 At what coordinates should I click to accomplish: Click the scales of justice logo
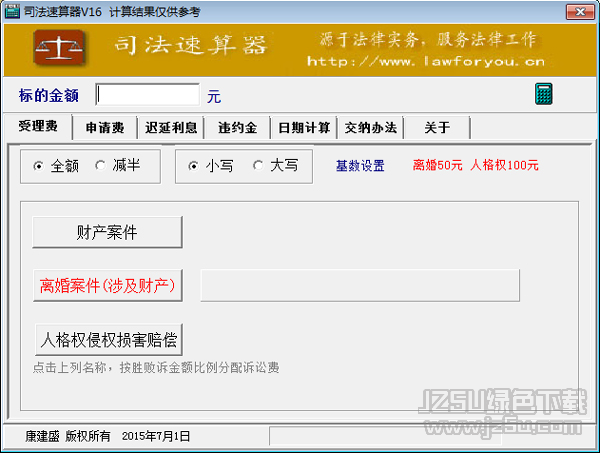(59, 47)
